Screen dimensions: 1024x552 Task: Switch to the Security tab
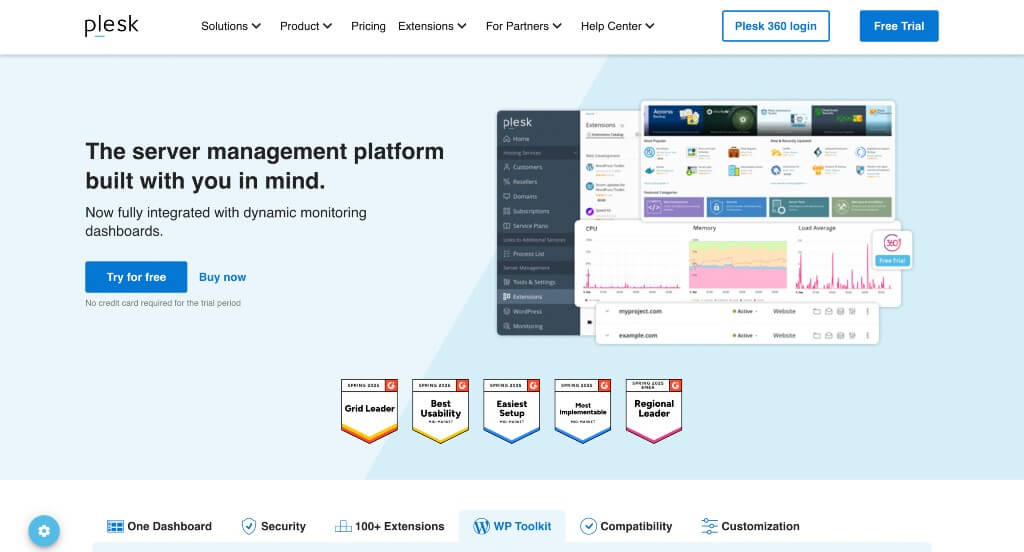point(274,527)
